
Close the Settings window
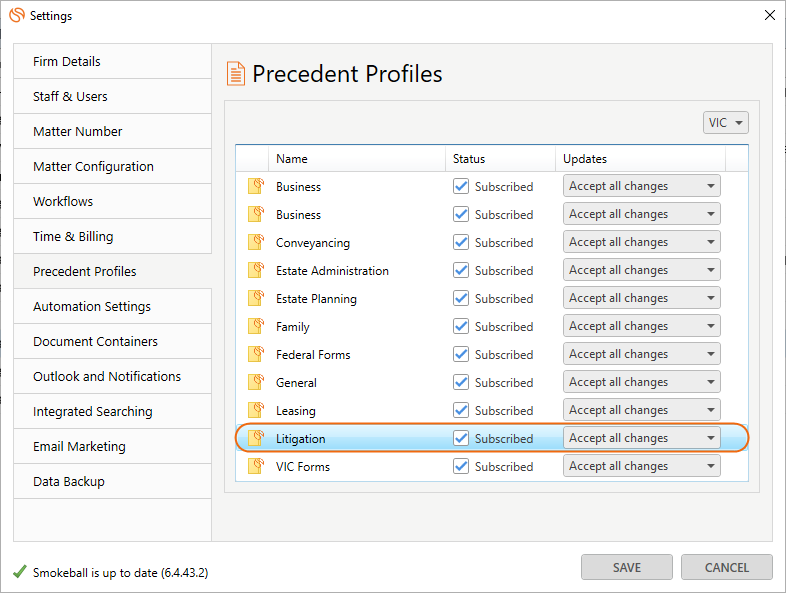(770, 15)
